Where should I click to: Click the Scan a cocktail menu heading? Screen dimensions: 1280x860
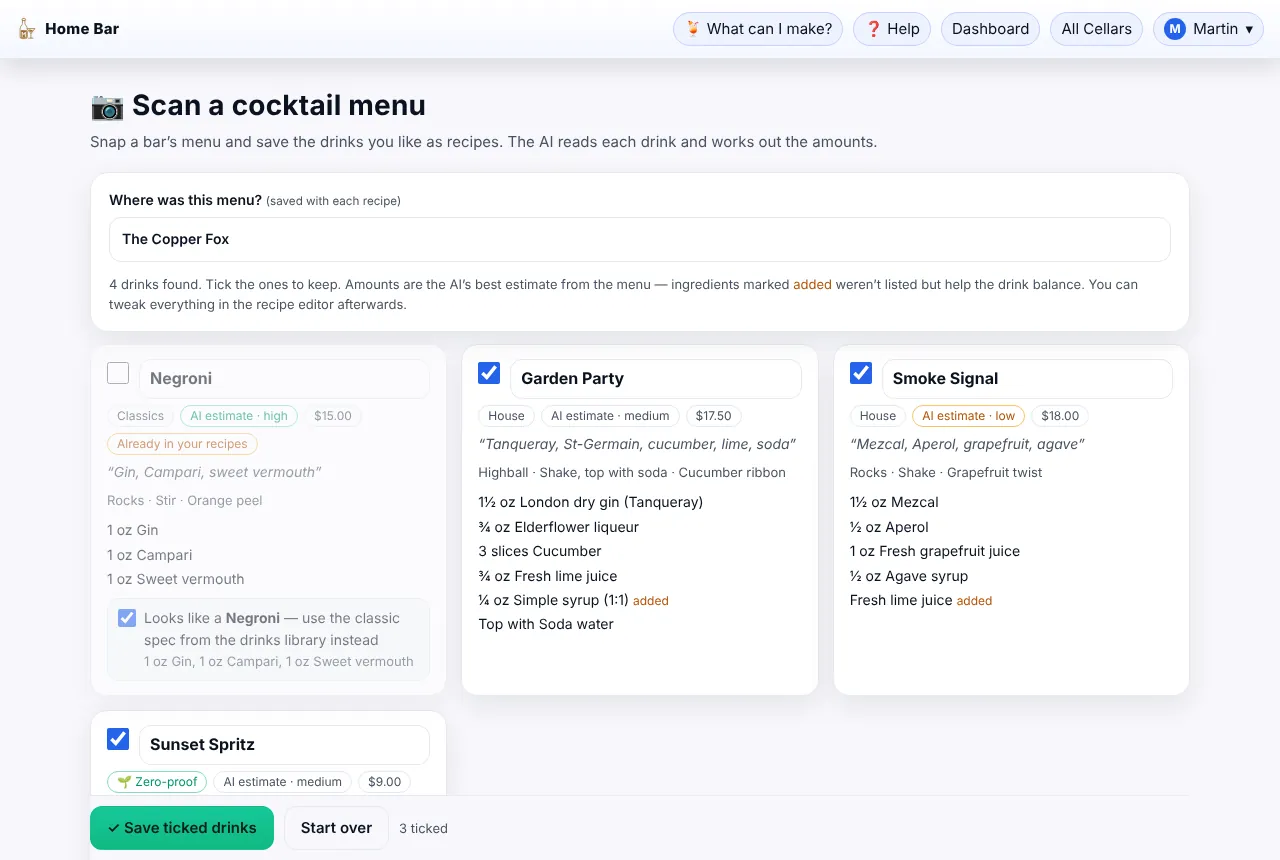258,105
